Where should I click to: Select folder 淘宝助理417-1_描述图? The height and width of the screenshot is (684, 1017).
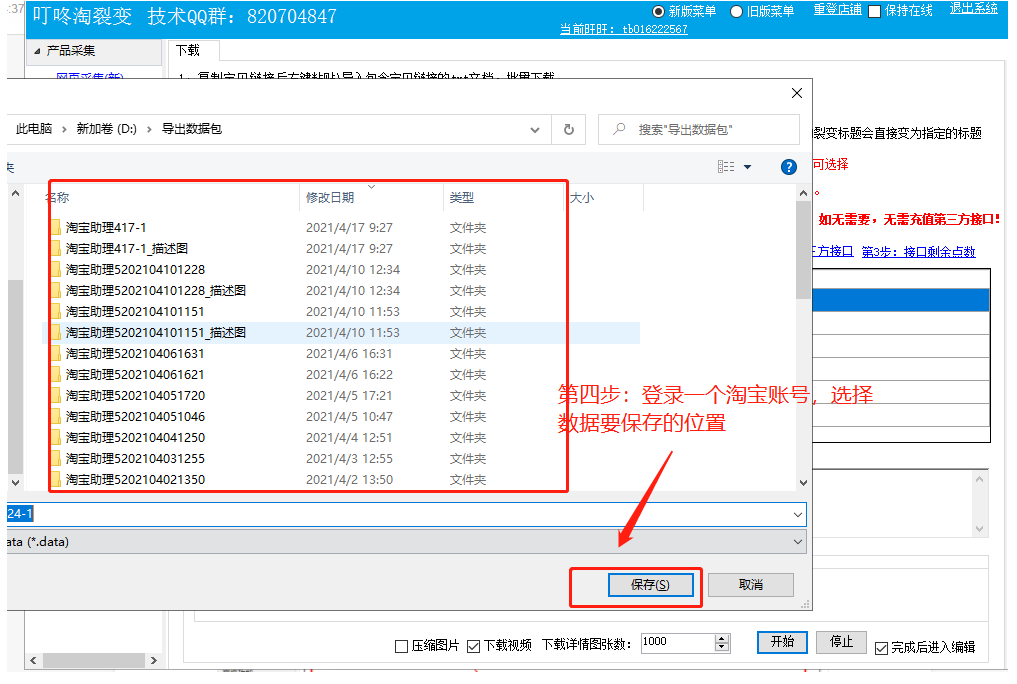[x=126, y=248]
